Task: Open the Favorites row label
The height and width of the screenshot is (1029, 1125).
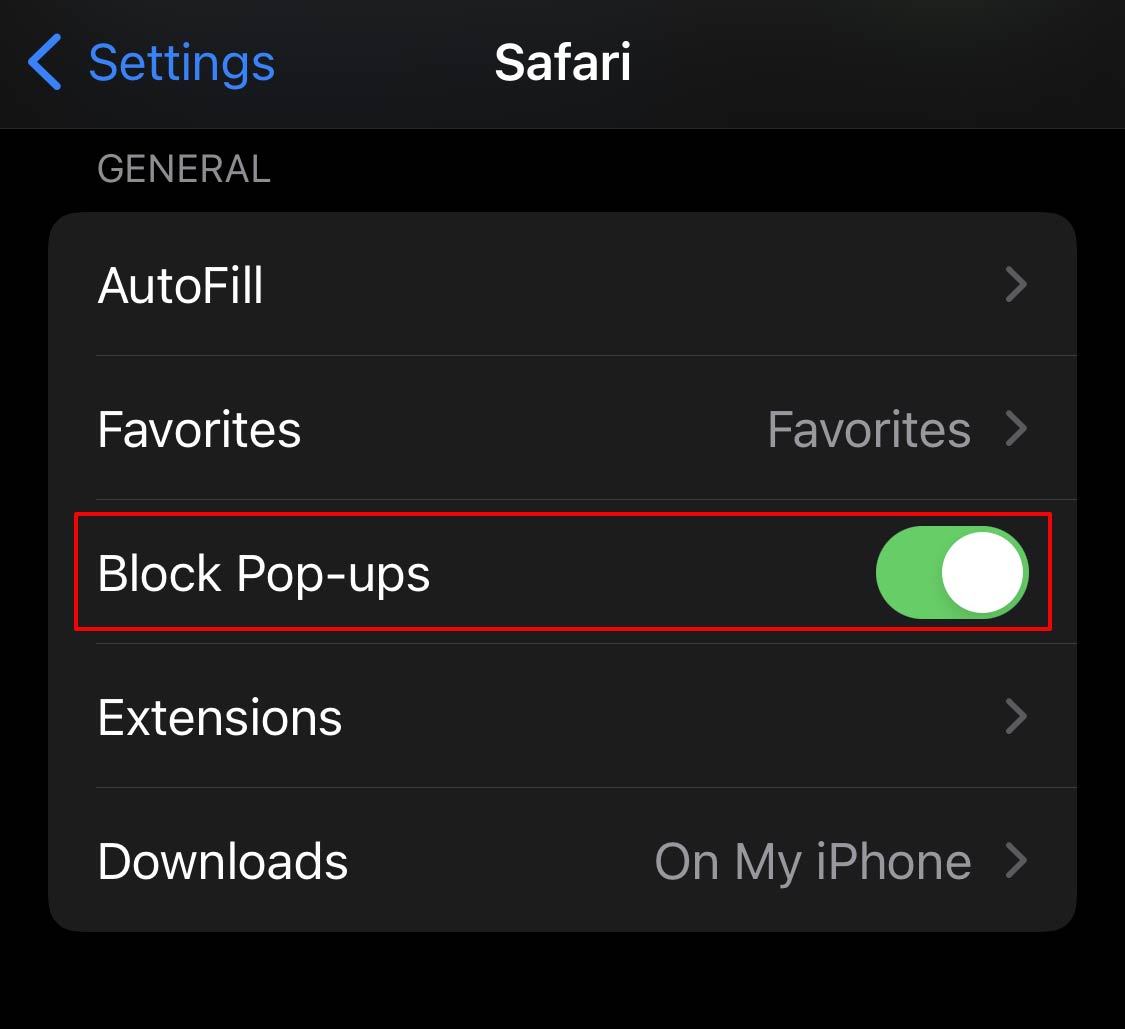Action: pyautogui.click(x=199, y=430)
